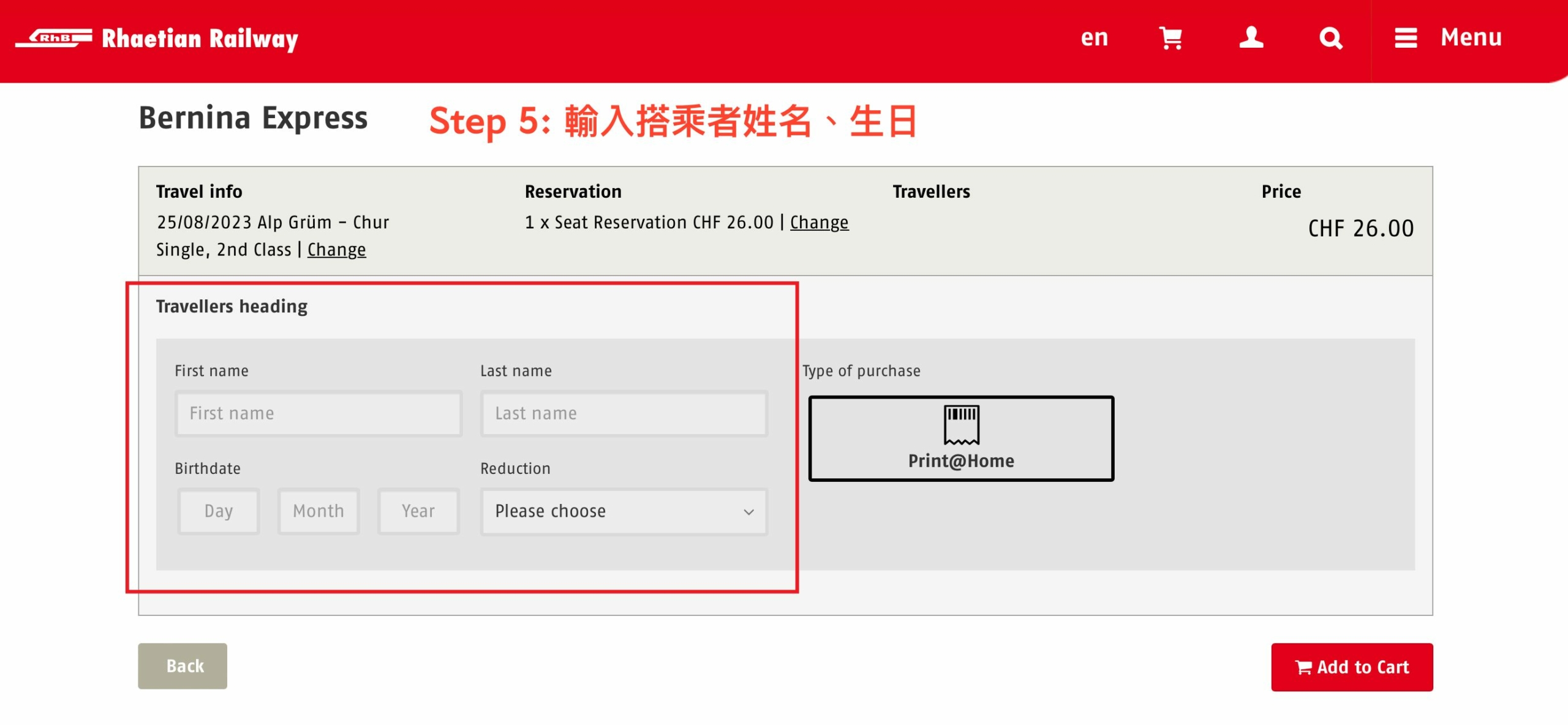Open the hamburger Menu

[1448, 38]
